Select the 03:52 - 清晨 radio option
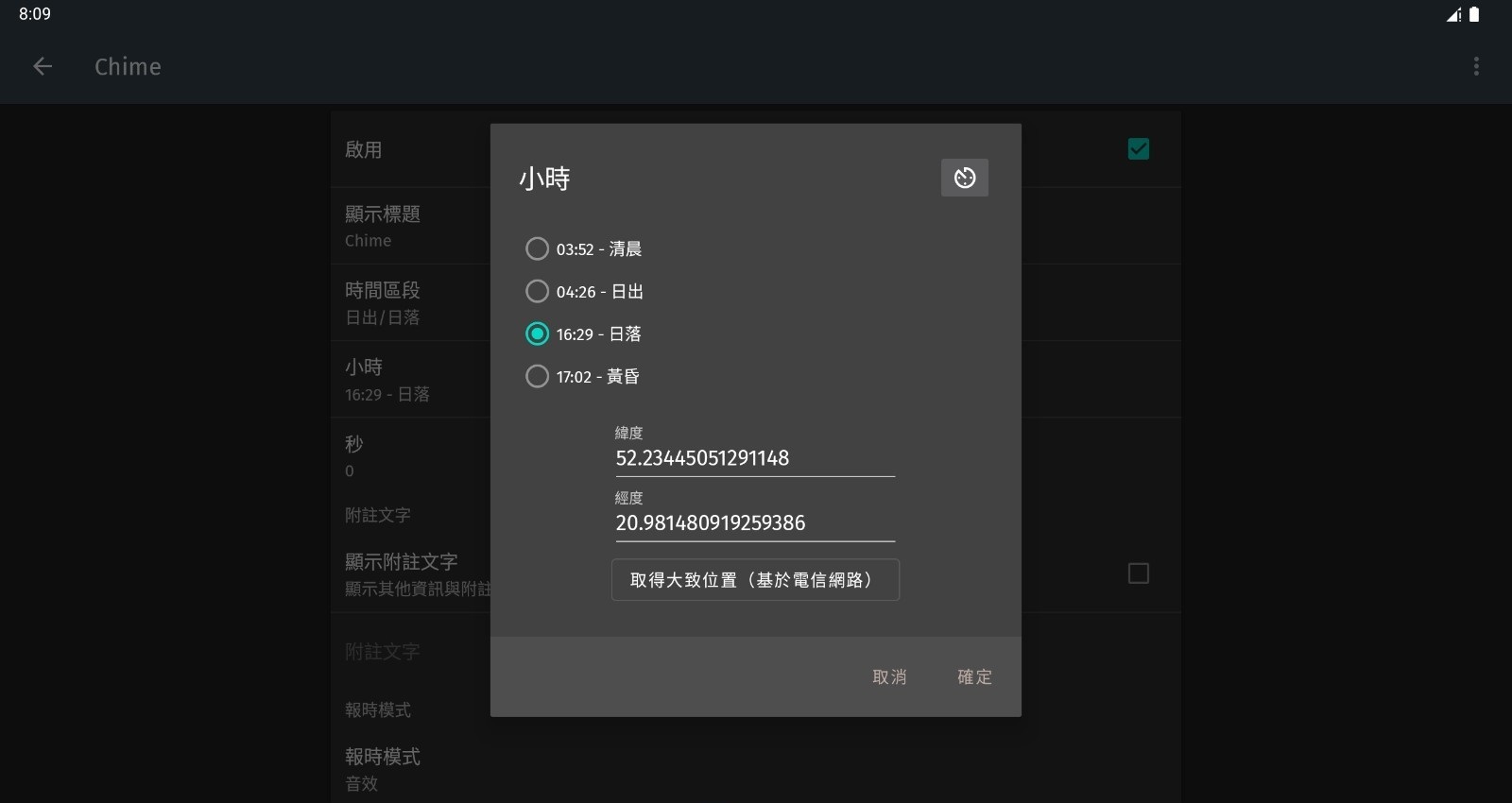Screen dimensions: 1512x803 [584, 249]
